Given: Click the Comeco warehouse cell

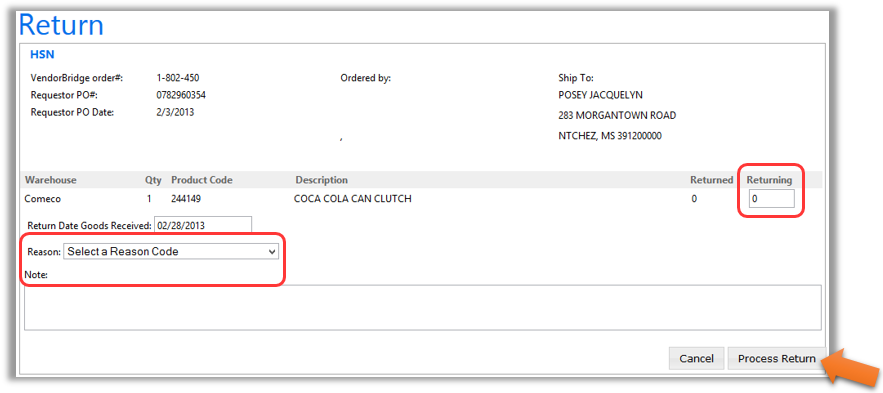Looking at the screenshot, I should (x=43, y=199).
